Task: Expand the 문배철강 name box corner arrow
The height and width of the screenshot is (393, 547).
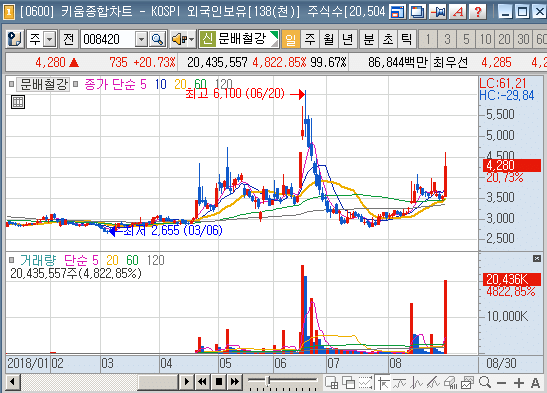Action: pyautogui.click(x=274, y=39)
